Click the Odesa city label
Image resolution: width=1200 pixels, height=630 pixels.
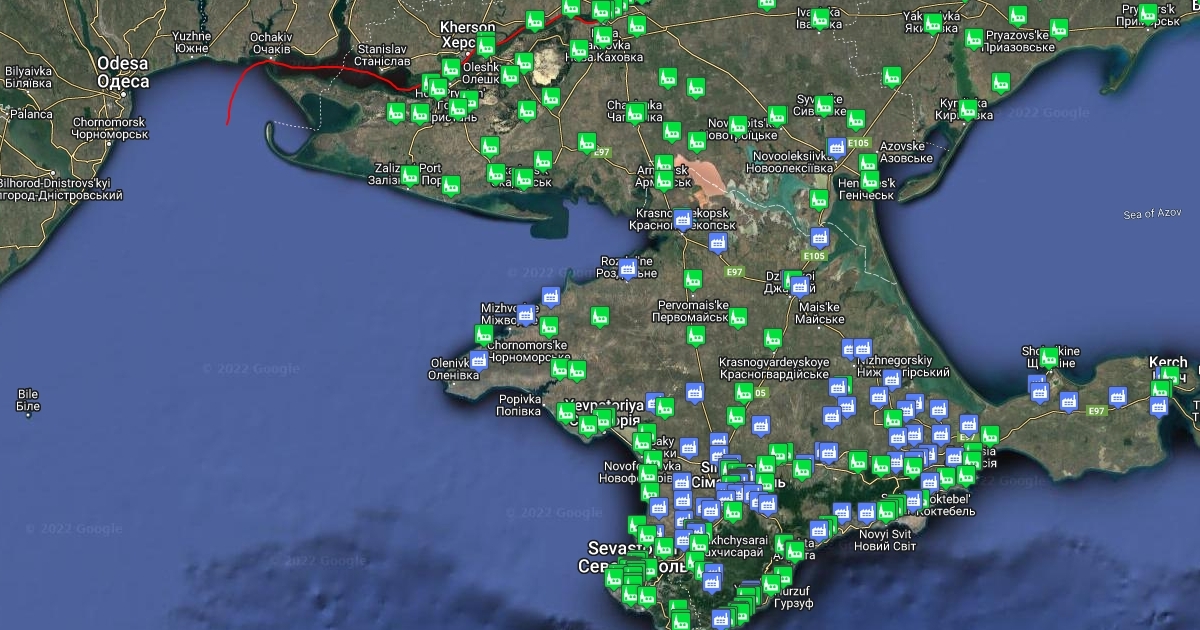click(x=122, y=72)
